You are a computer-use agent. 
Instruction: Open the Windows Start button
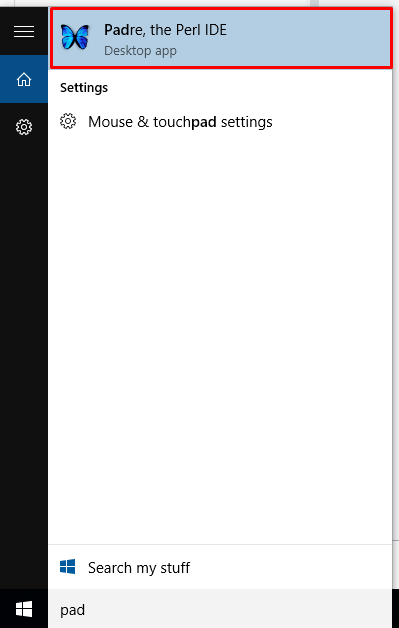tap(24, 609)
